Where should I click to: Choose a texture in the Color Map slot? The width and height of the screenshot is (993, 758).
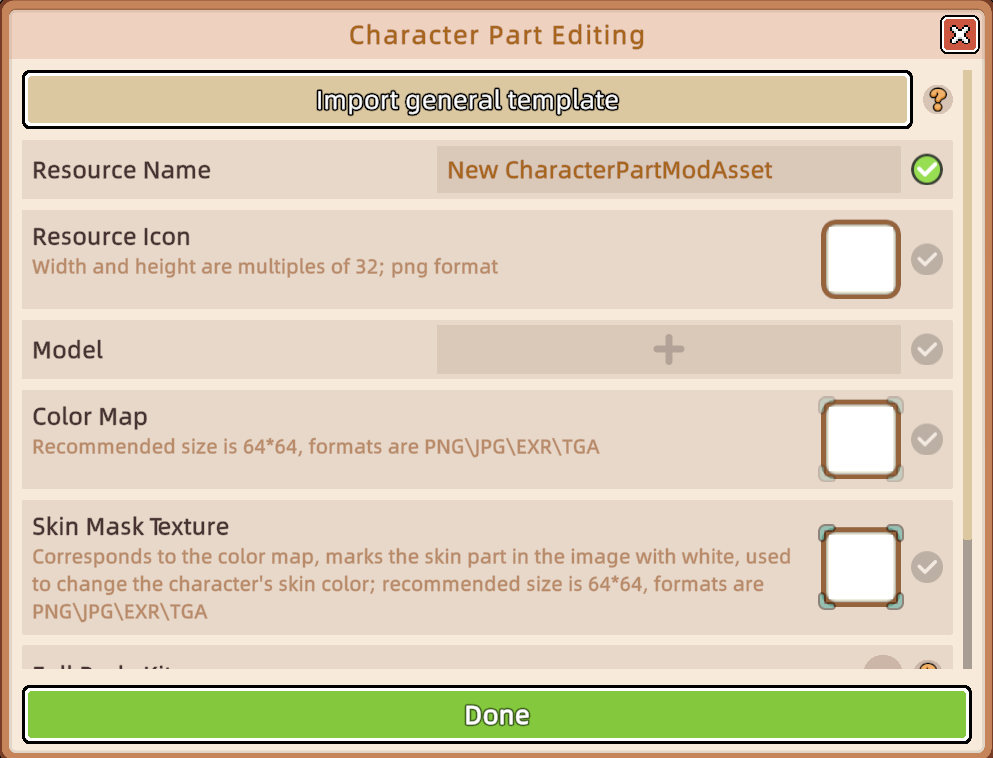pyautogui.click(x=861, y=439)
